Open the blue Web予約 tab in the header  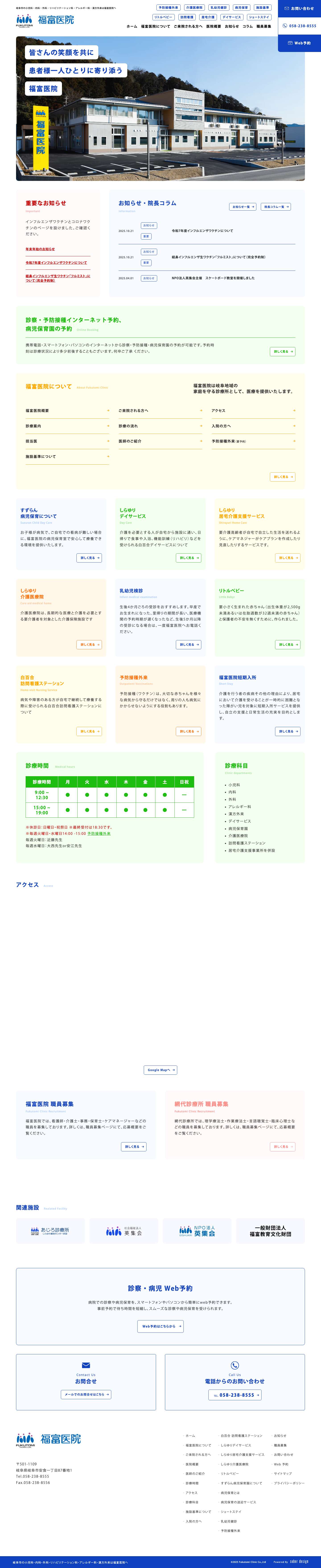point(299,43)
